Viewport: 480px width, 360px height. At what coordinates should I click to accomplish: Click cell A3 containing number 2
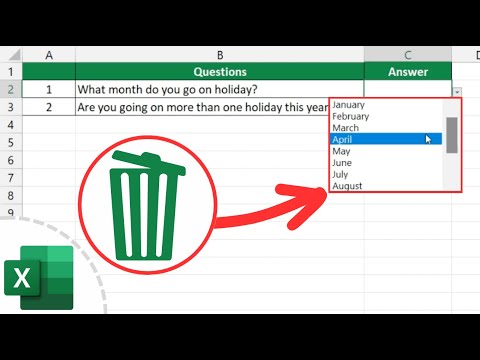coord(49,107)
